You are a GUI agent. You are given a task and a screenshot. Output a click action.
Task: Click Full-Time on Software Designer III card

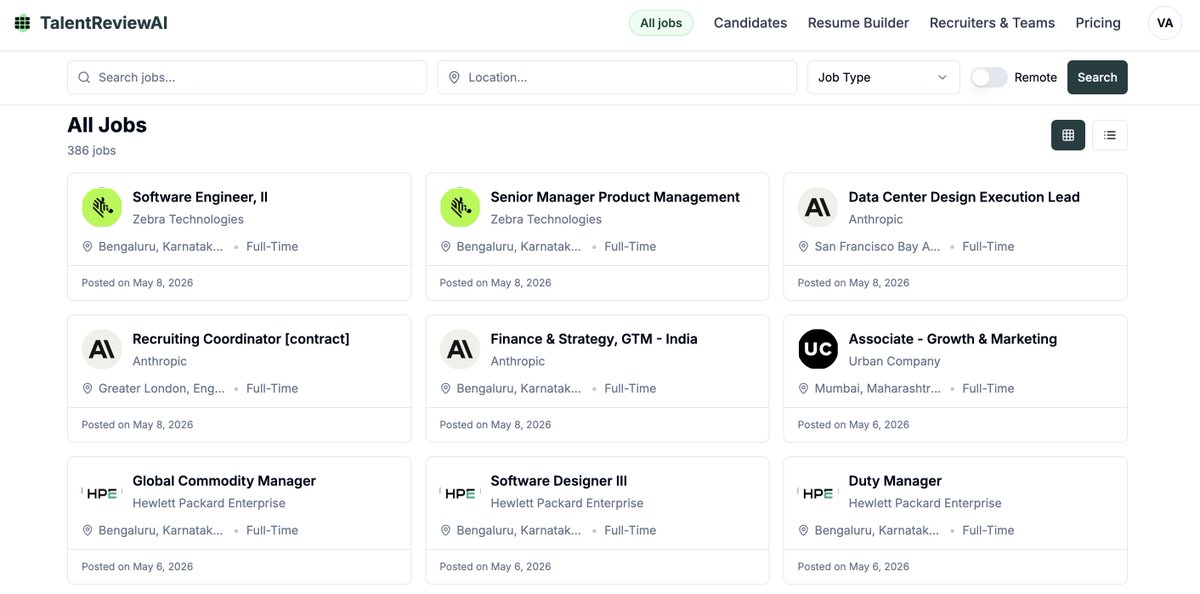[630, 530]
